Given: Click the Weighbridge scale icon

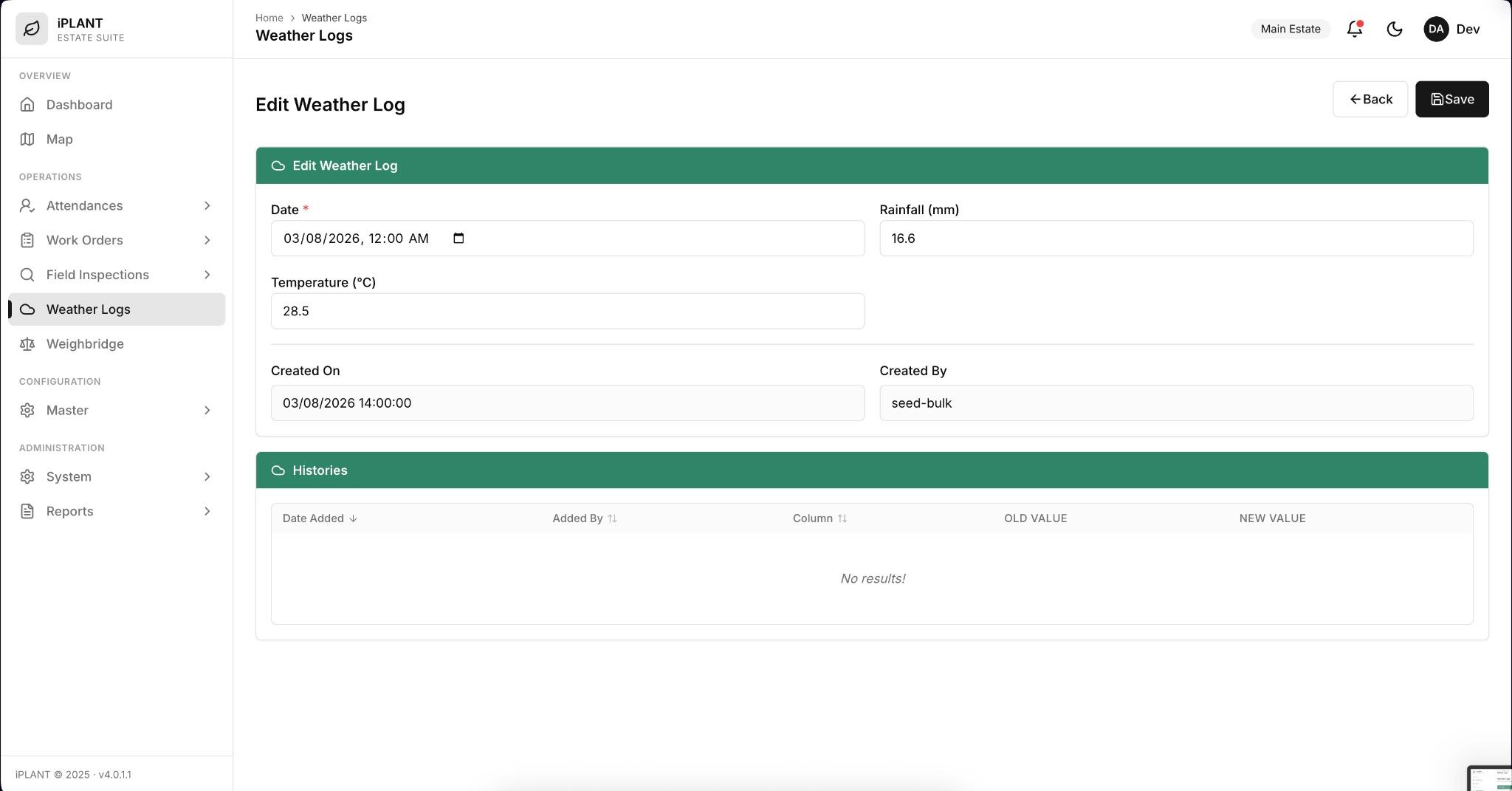Looking at the screenshot, I should 27,344.
